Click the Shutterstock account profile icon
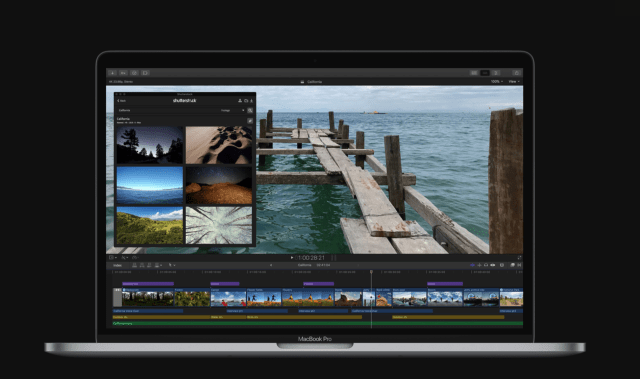 tap(240, 101)
